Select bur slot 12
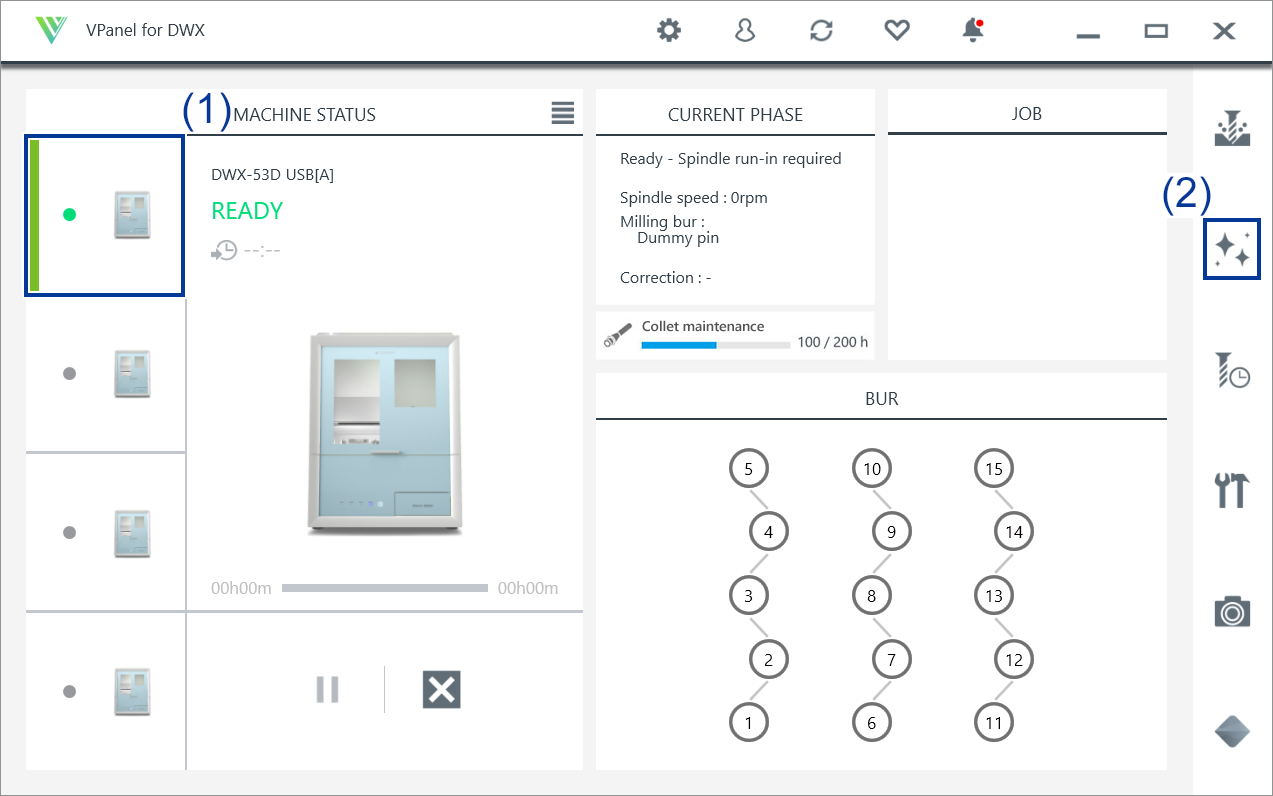Screen dimensions: 1273x796 (x=1014, y=659)
